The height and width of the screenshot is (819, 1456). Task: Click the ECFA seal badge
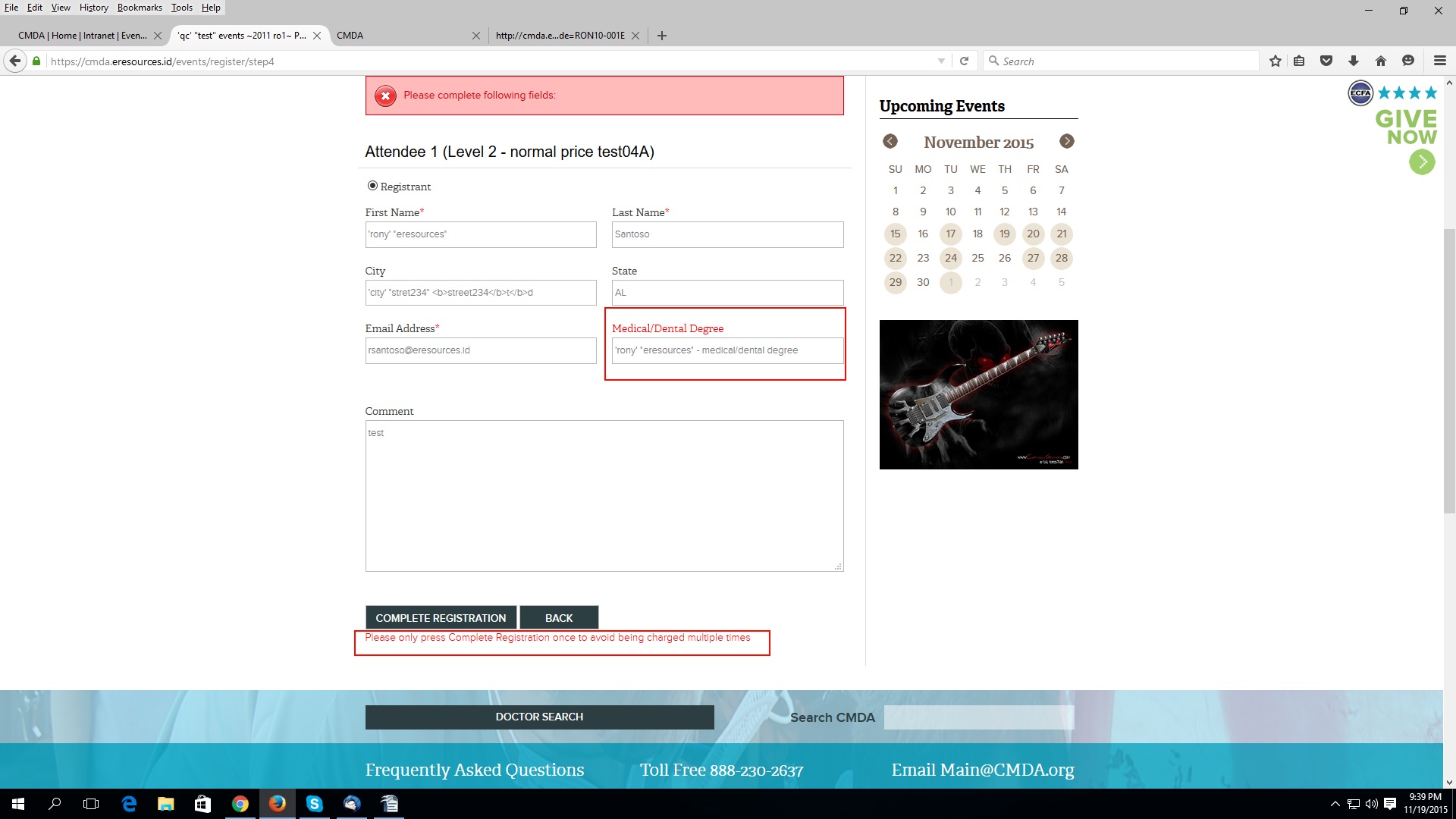click(1360, 93)
